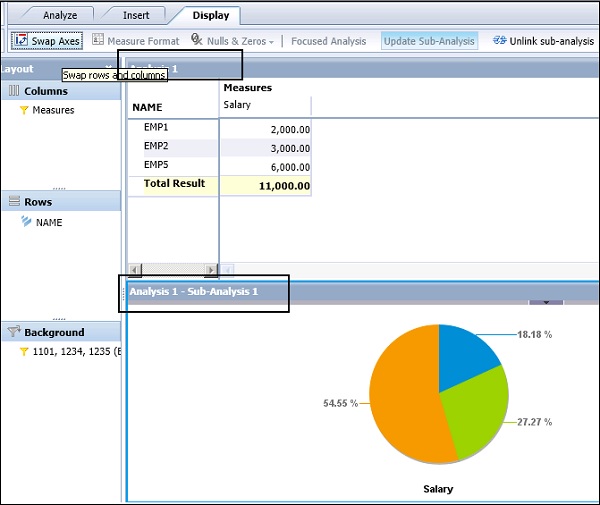The height and width of the screenshot is (505, 600).
Task: Click the 27.27 % chart label
Action: [x=535, y=422]
